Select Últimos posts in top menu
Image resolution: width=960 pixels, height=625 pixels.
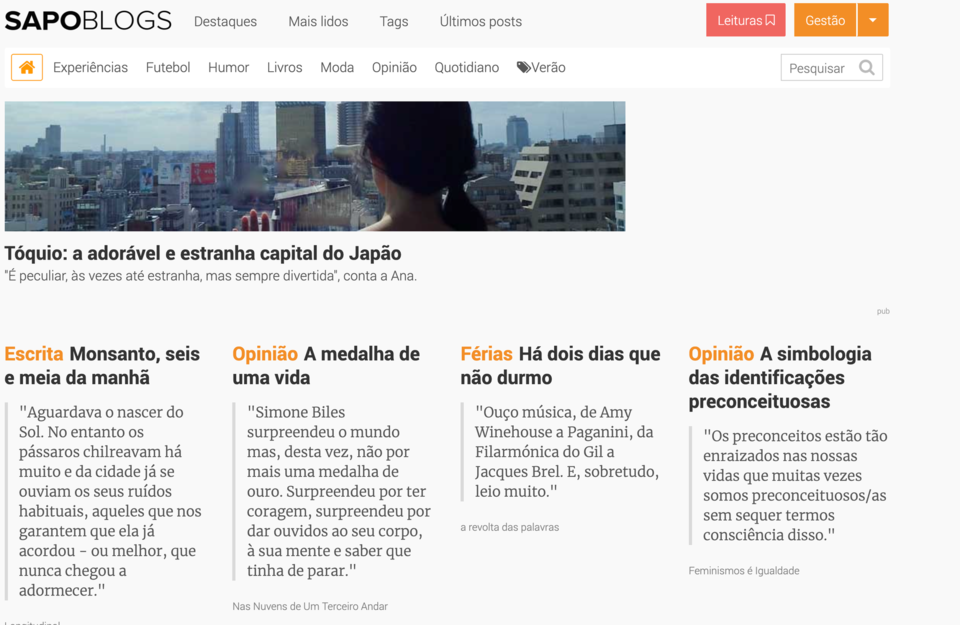click(x=480, y=21)
